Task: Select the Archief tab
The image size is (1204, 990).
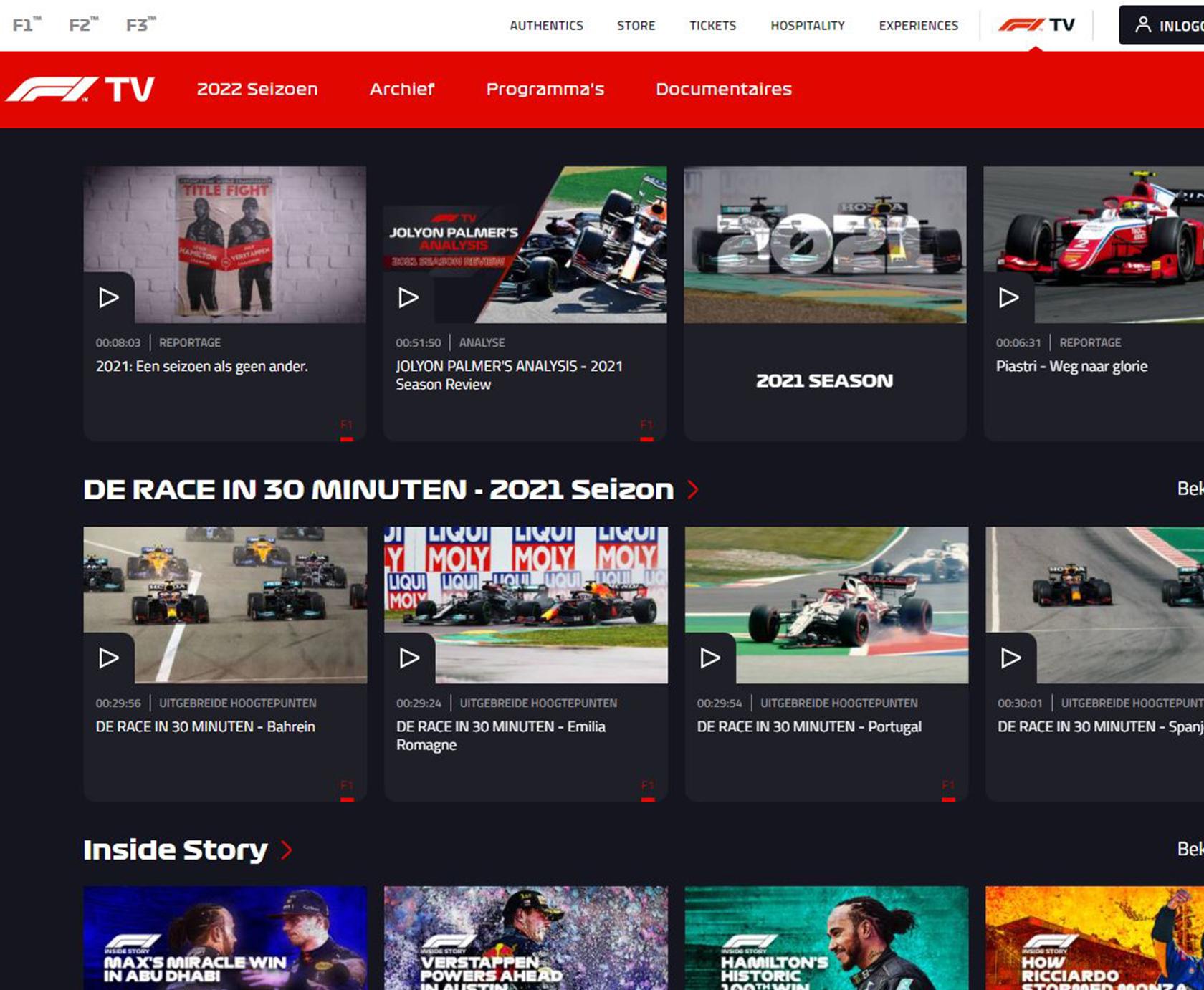Action: (x=402, y=90)
